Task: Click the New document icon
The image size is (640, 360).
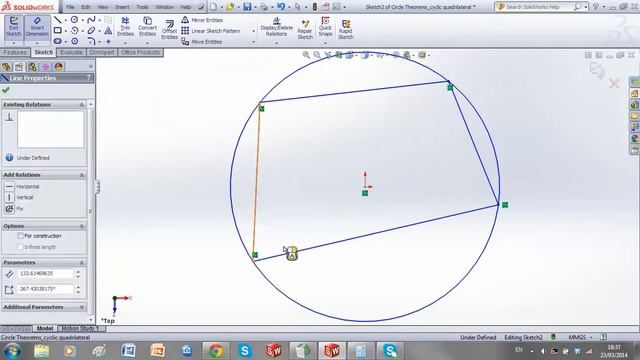Action: tap(213, 7)
